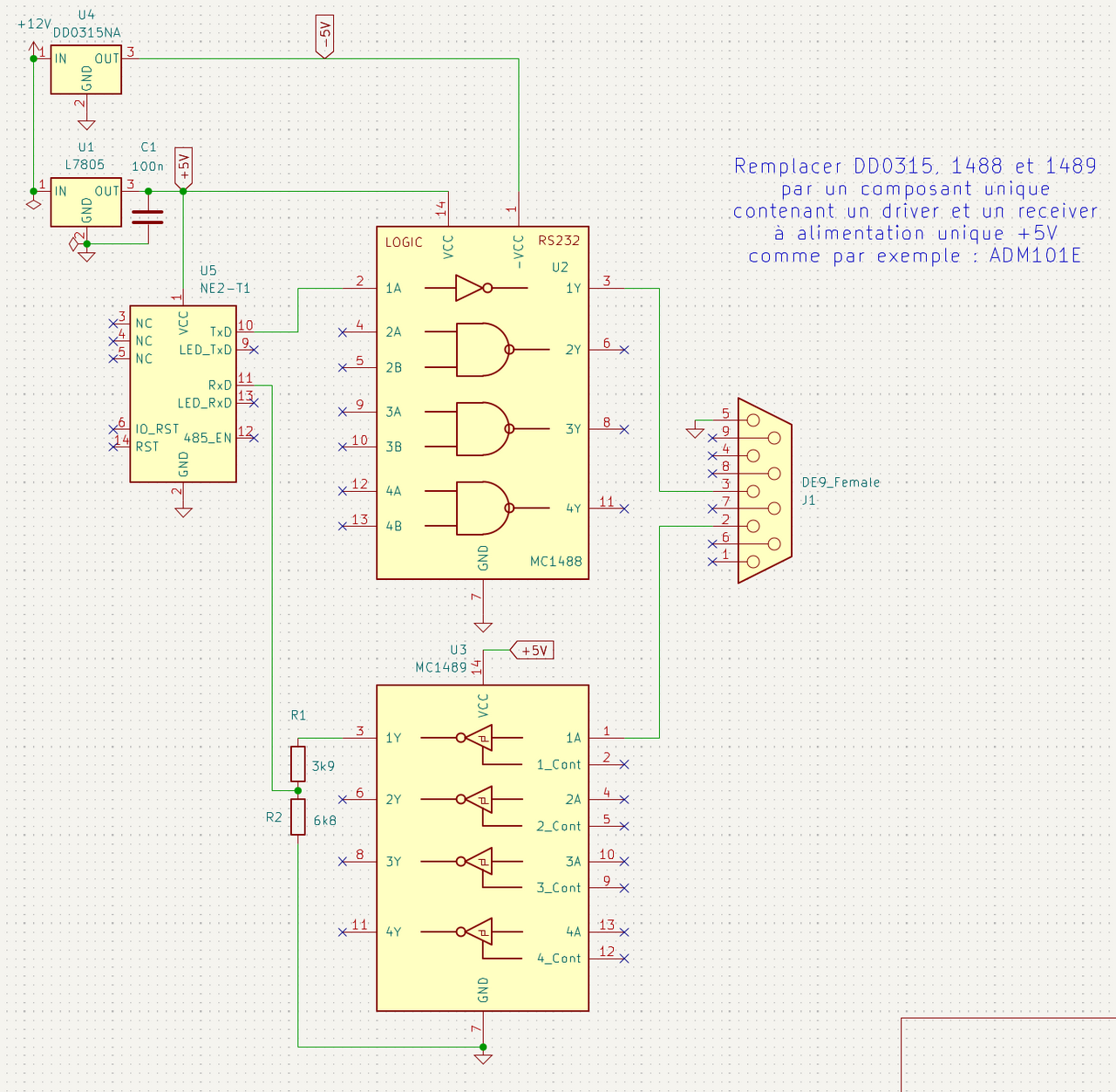Click the ground symbol under DD0315NA
Screen dimensions: 1116x1092
point(86,125)
